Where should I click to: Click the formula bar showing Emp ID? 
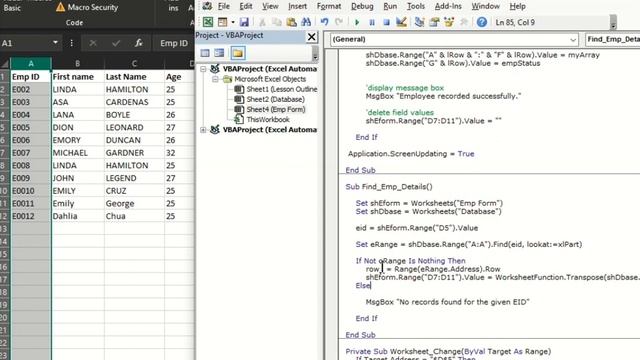pos(174,43)
